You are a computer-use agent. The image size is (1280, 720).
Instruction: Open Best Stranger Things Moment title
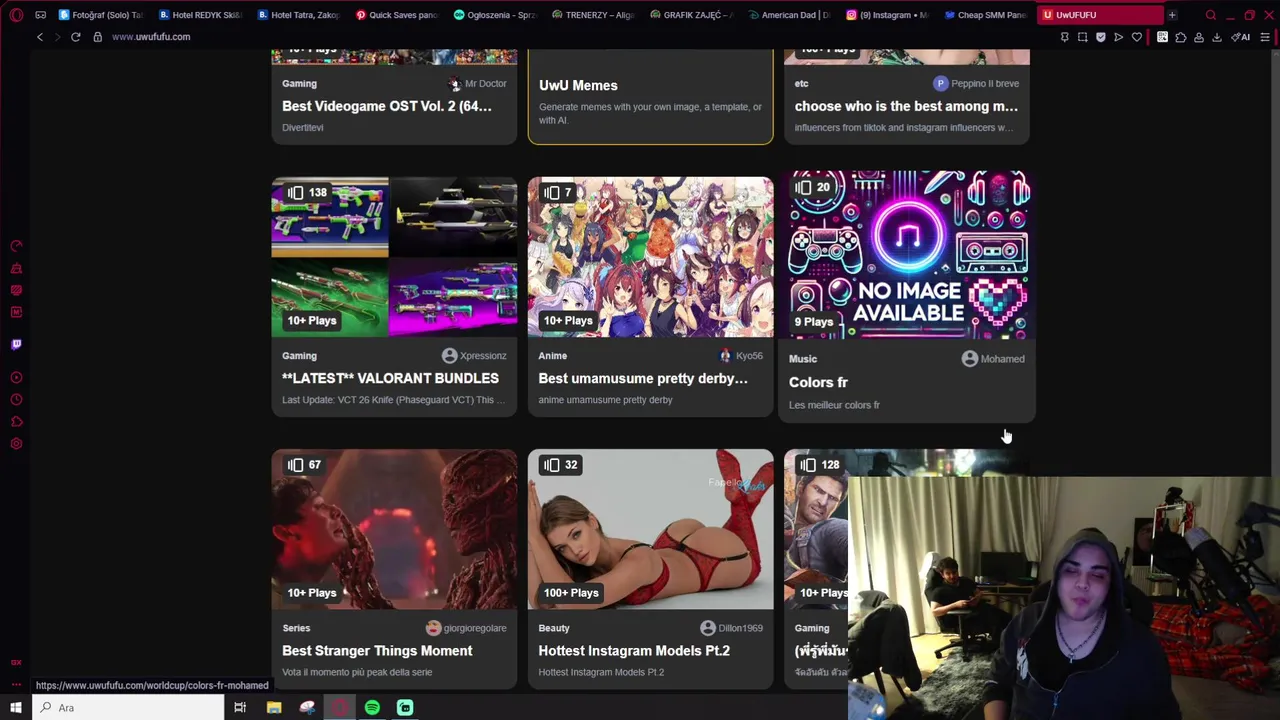click(x=377, y=650)
